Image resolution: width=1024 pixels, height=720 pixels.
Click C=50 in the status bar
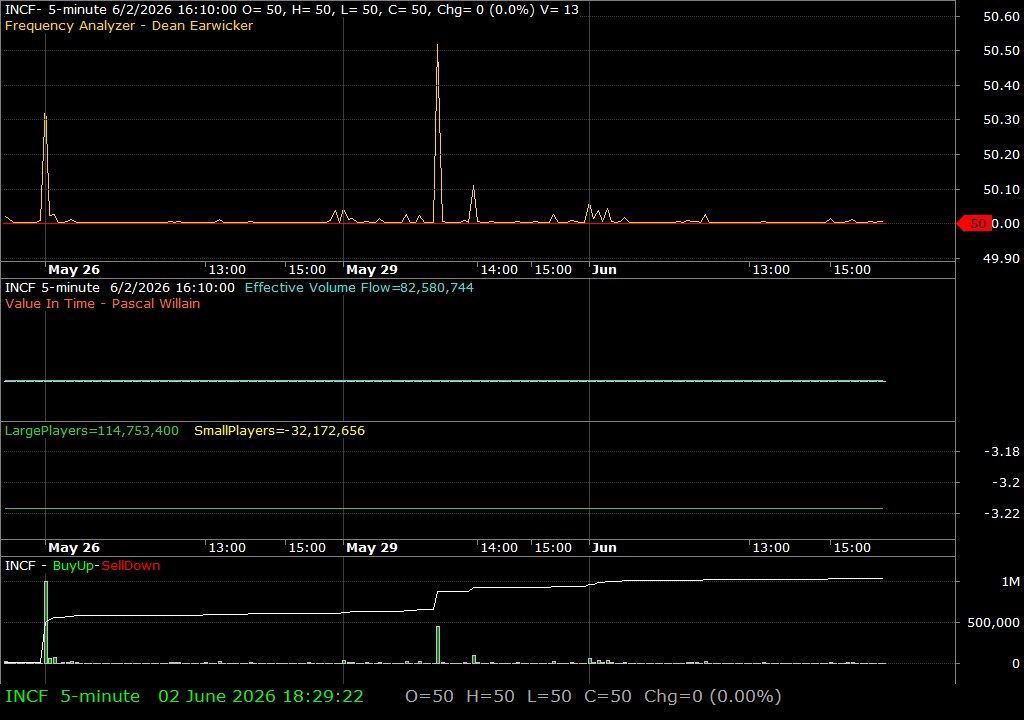pyautogui.click(x=607, y=696)
